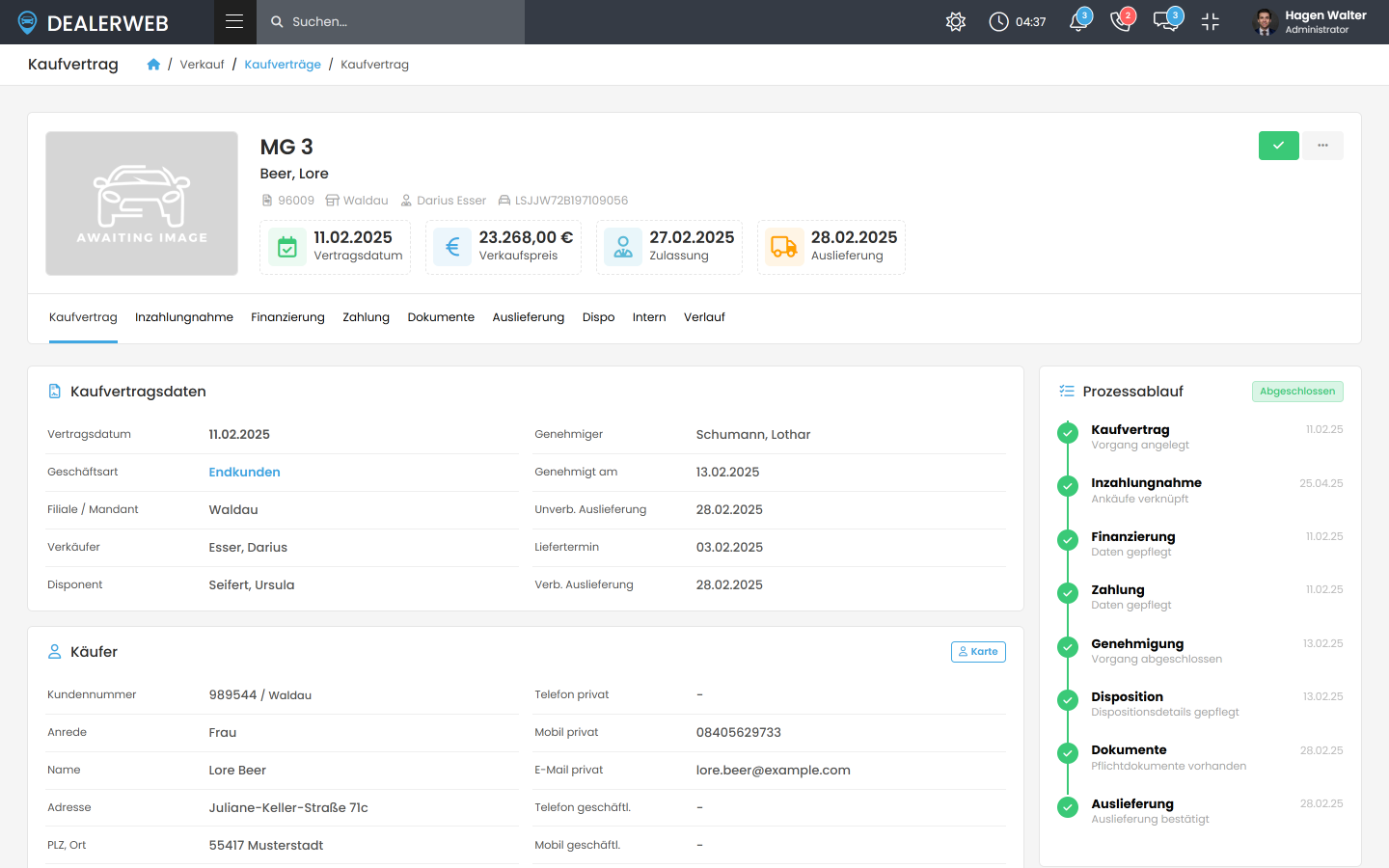Click the euro Verkaufspreis icon
Screen dimensions: 1389x868
click(452, 247)
